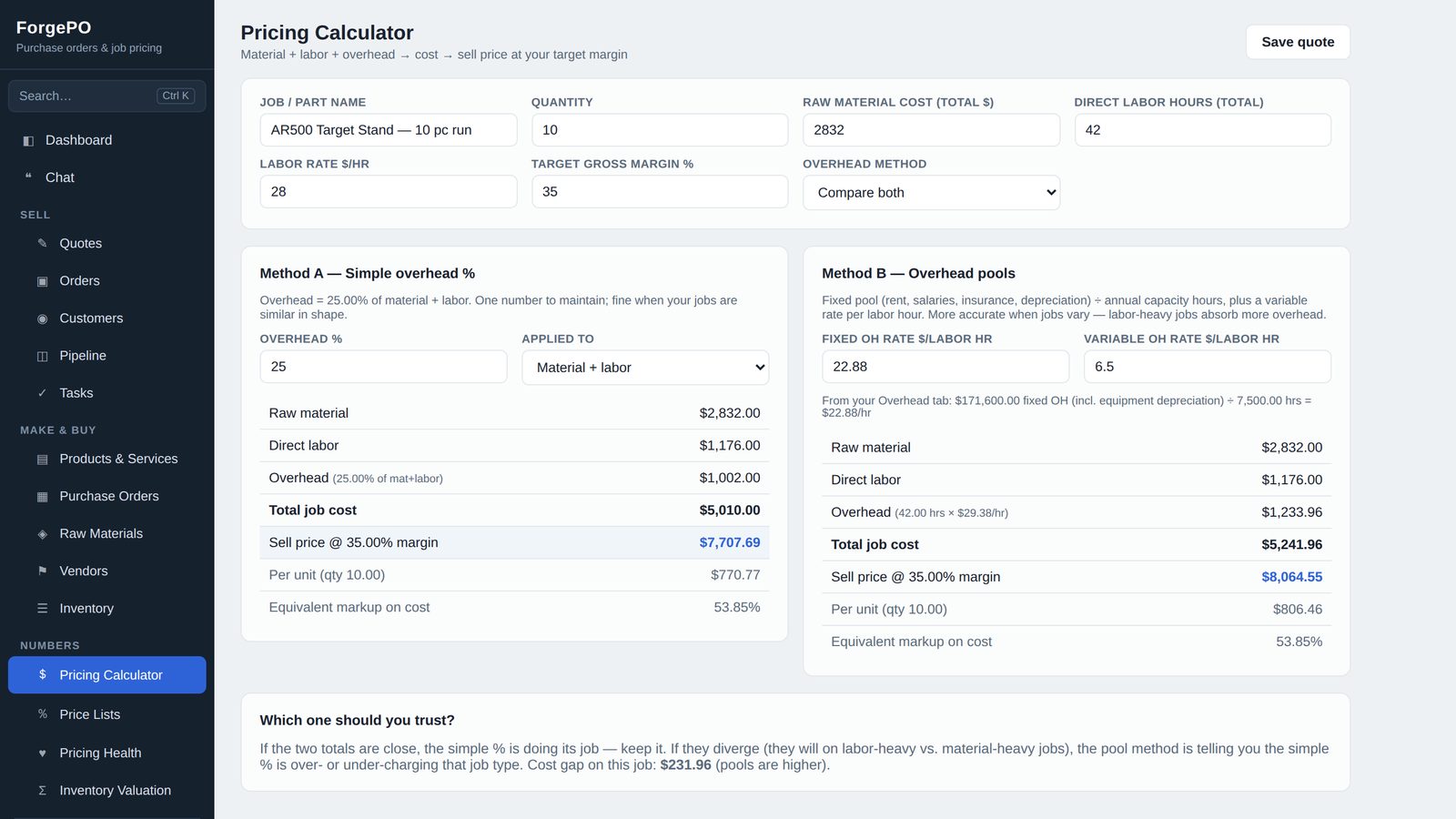This screenshot has height=819, width=1456.
Task: Click the Tasks checkmark icon
Action: point(42,393)
